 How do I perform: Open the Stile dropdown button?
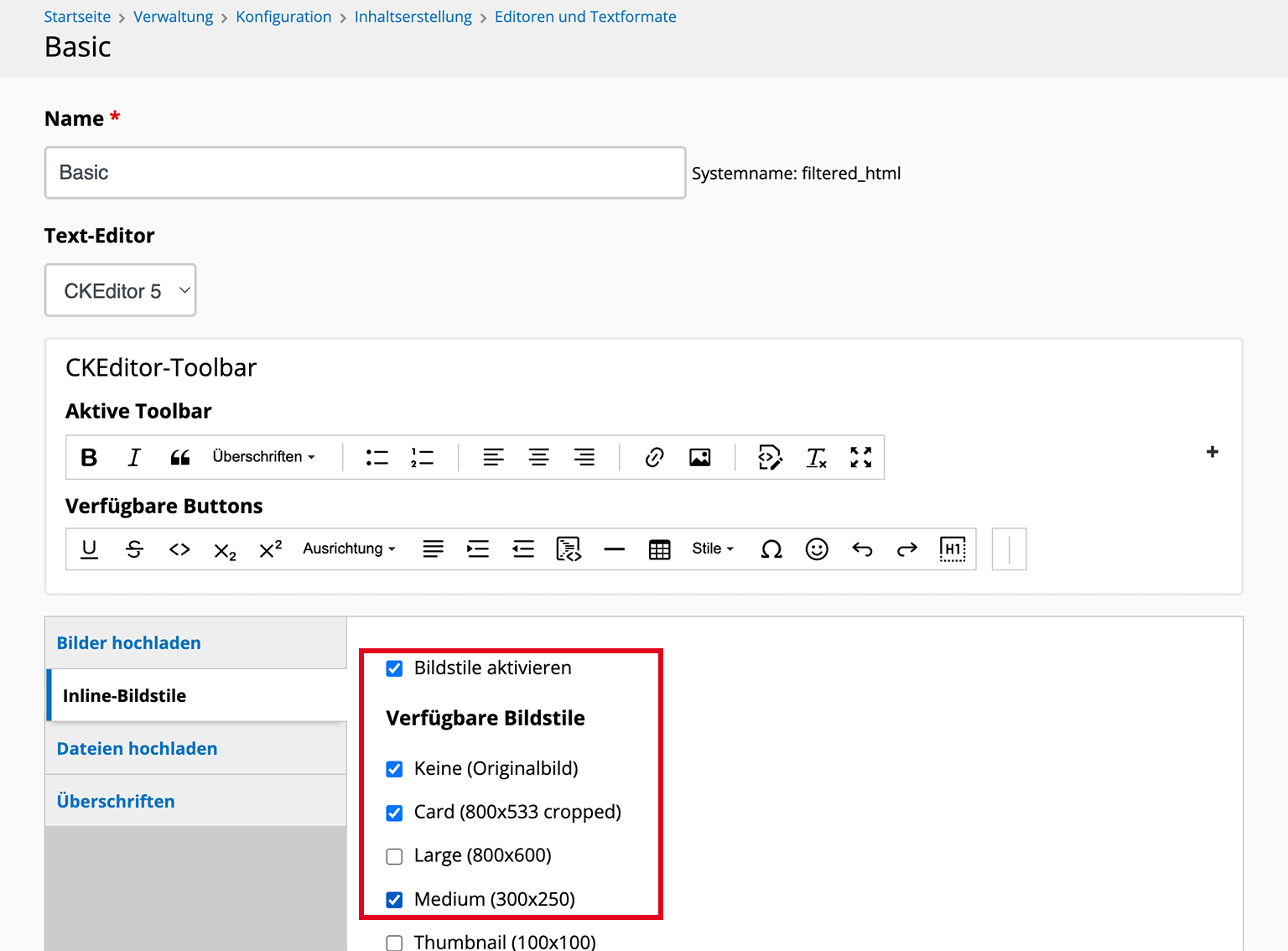[x=713, y=548]
